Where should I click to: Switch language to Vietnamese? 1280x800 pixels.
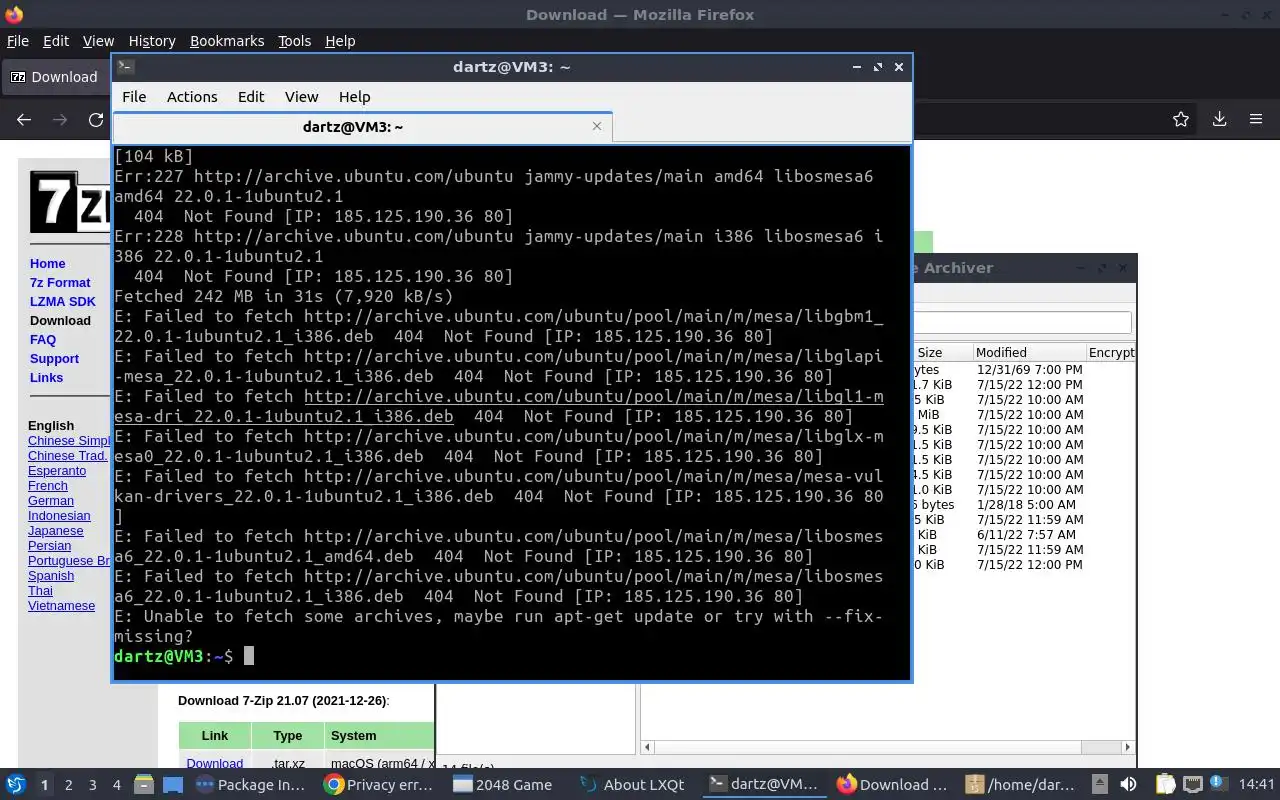click(x=62, y=605)
